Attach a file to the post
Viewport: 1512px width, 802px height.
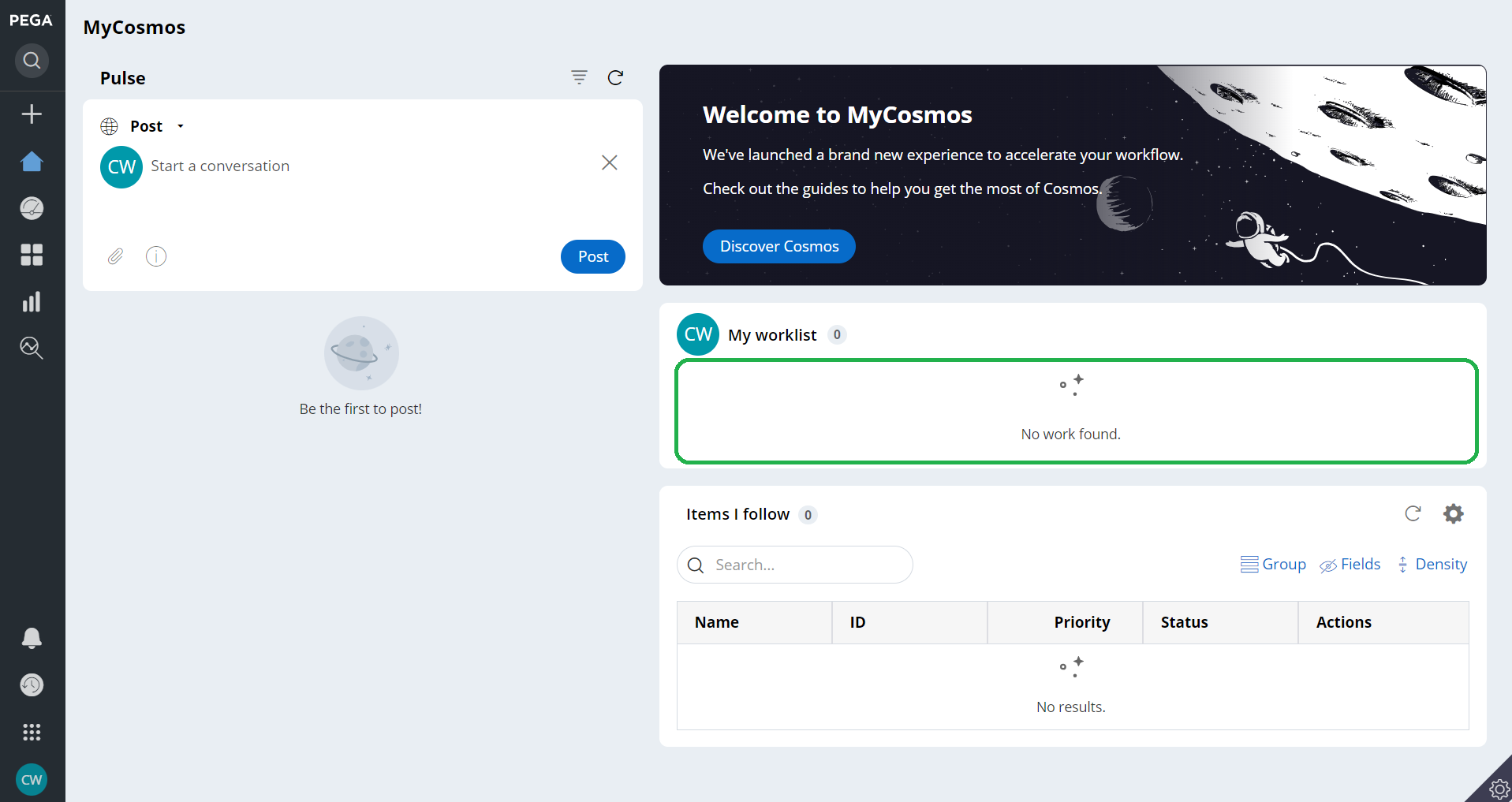click(x=115, y=256)
